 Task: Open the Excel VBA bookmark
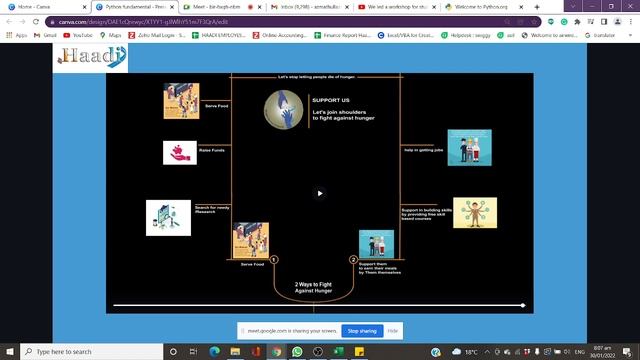(406, 36)
